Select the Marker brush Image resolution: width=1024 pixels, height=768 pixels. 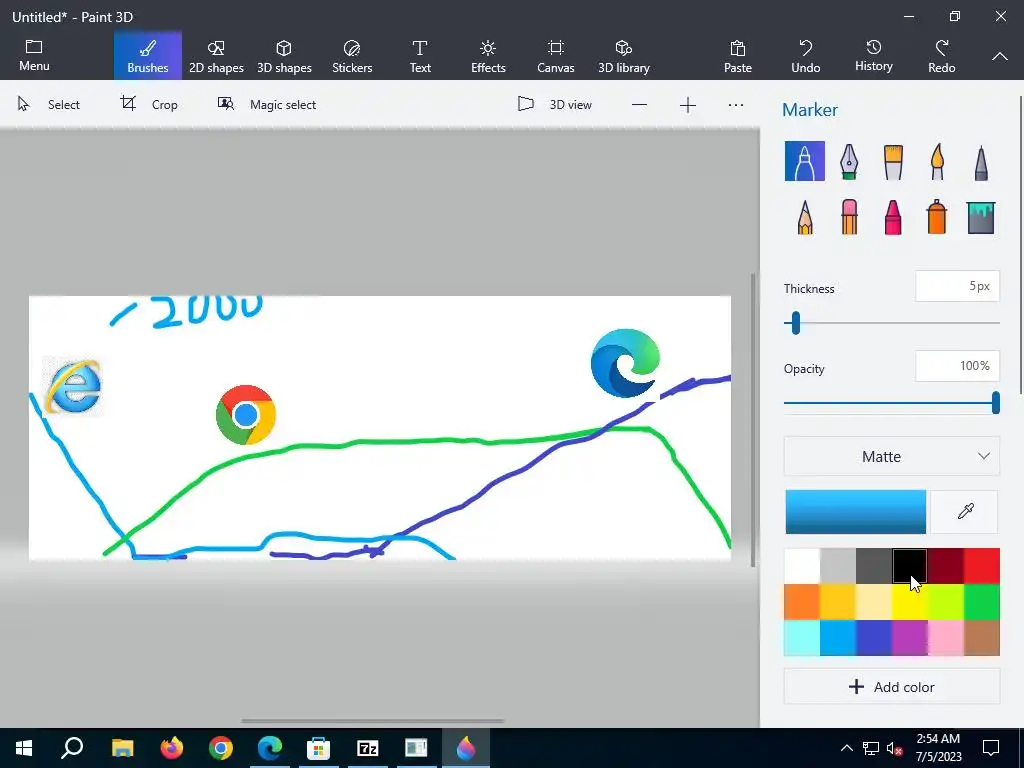pyautogui.click(x=805, y=161)
